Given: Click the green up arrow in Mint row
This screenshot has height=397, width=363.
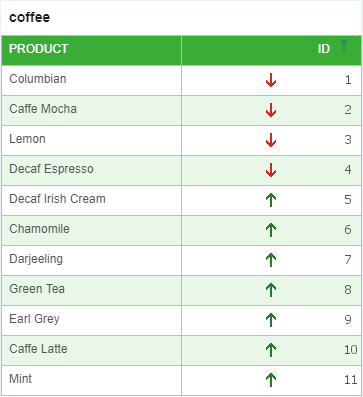Looking at the screenshot, I should pyautogui.click(x=271, y=380).
